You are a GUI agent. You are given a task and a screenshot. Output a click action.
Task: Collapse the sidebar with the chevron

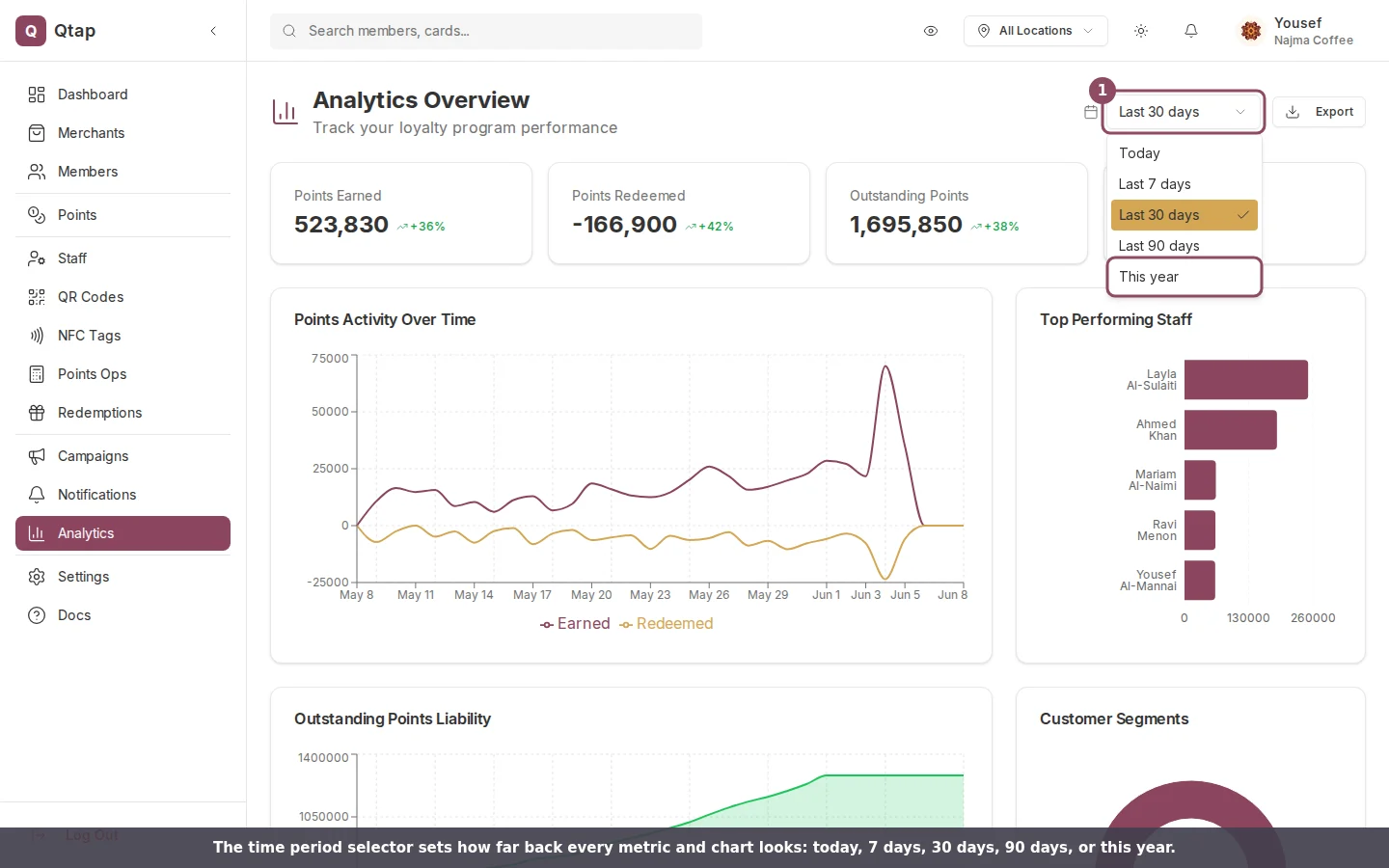pyautogui.click(x=213, y=31)
